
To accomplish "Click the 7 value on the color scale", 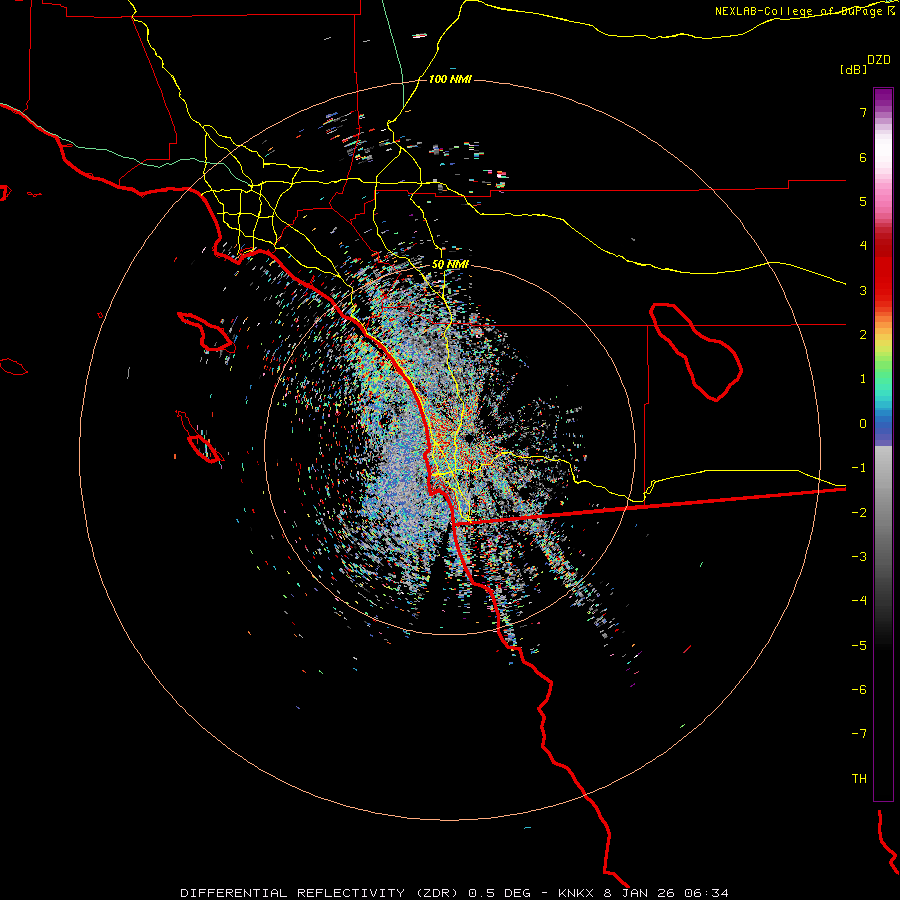I will tap(863, 112).
